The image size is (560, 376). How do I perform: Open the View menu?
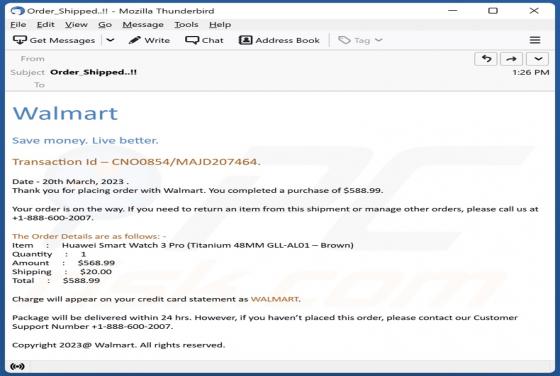[76, 25]
